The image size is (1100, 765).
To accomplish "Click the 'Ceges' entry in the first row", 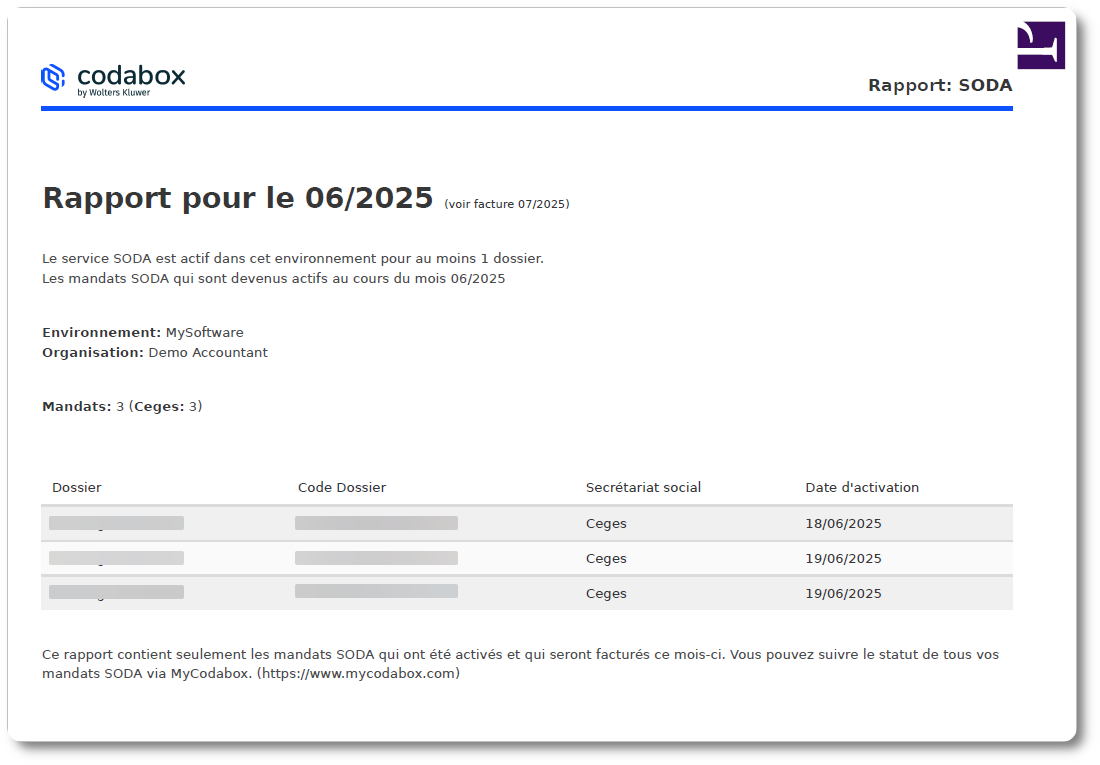I will click(606, 522).
